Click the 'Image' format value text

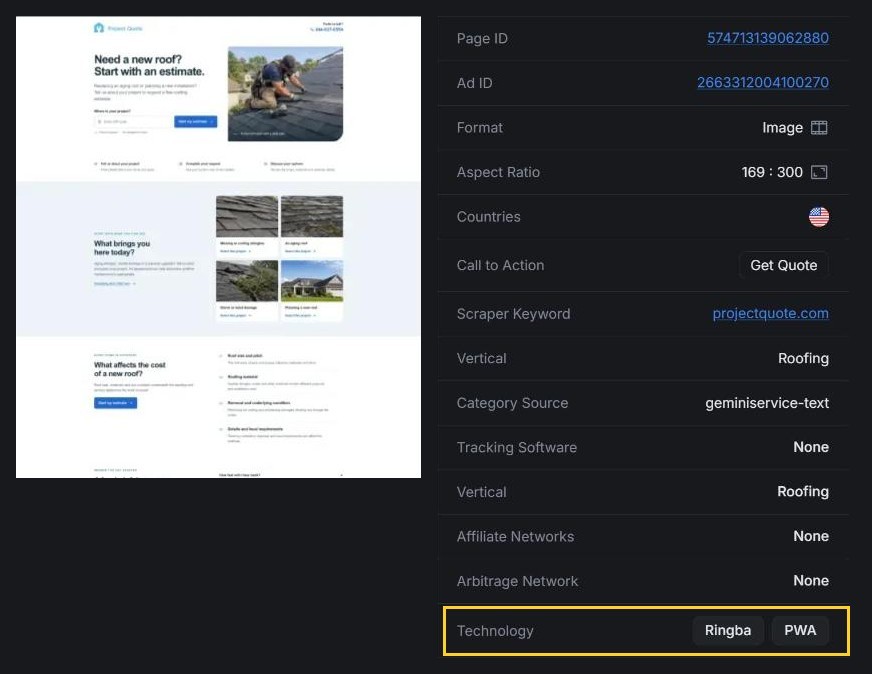tap(782, 128)
